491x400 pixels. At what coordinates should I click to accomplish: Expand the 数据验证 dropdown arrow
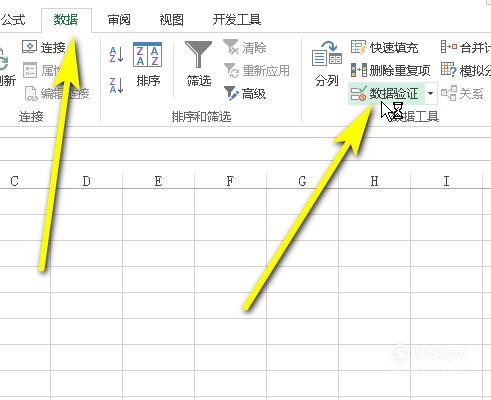coord(431,94)
